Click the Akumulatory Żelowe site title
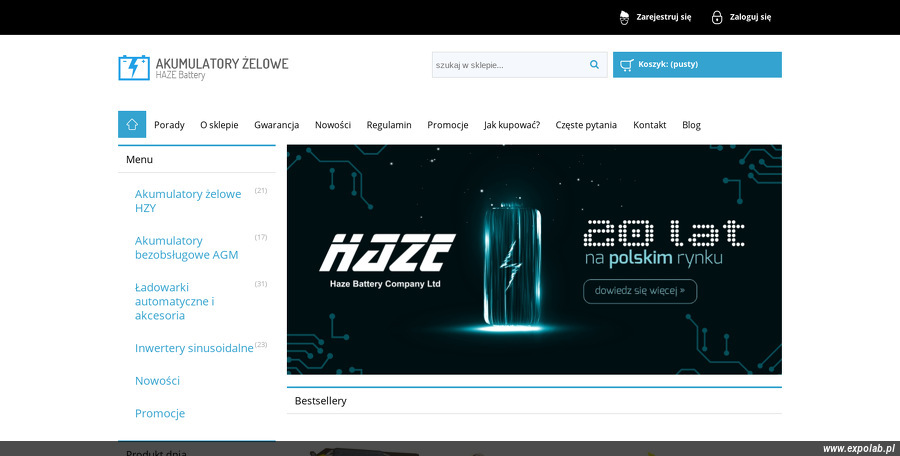Viewport: 900px width, 456px height. click(222, 63)
